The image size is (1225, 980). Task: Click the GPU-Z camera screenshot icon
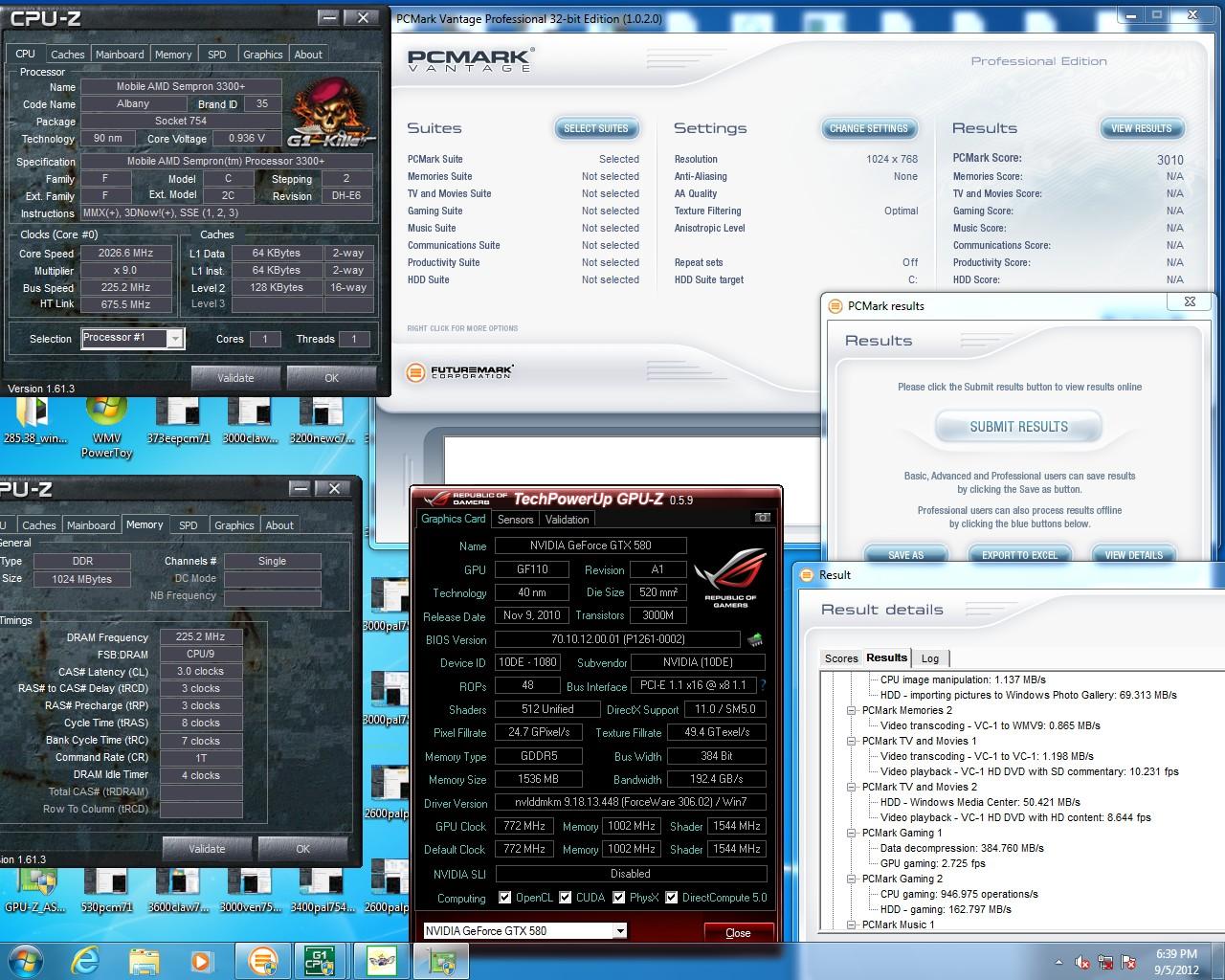point(762,518)
